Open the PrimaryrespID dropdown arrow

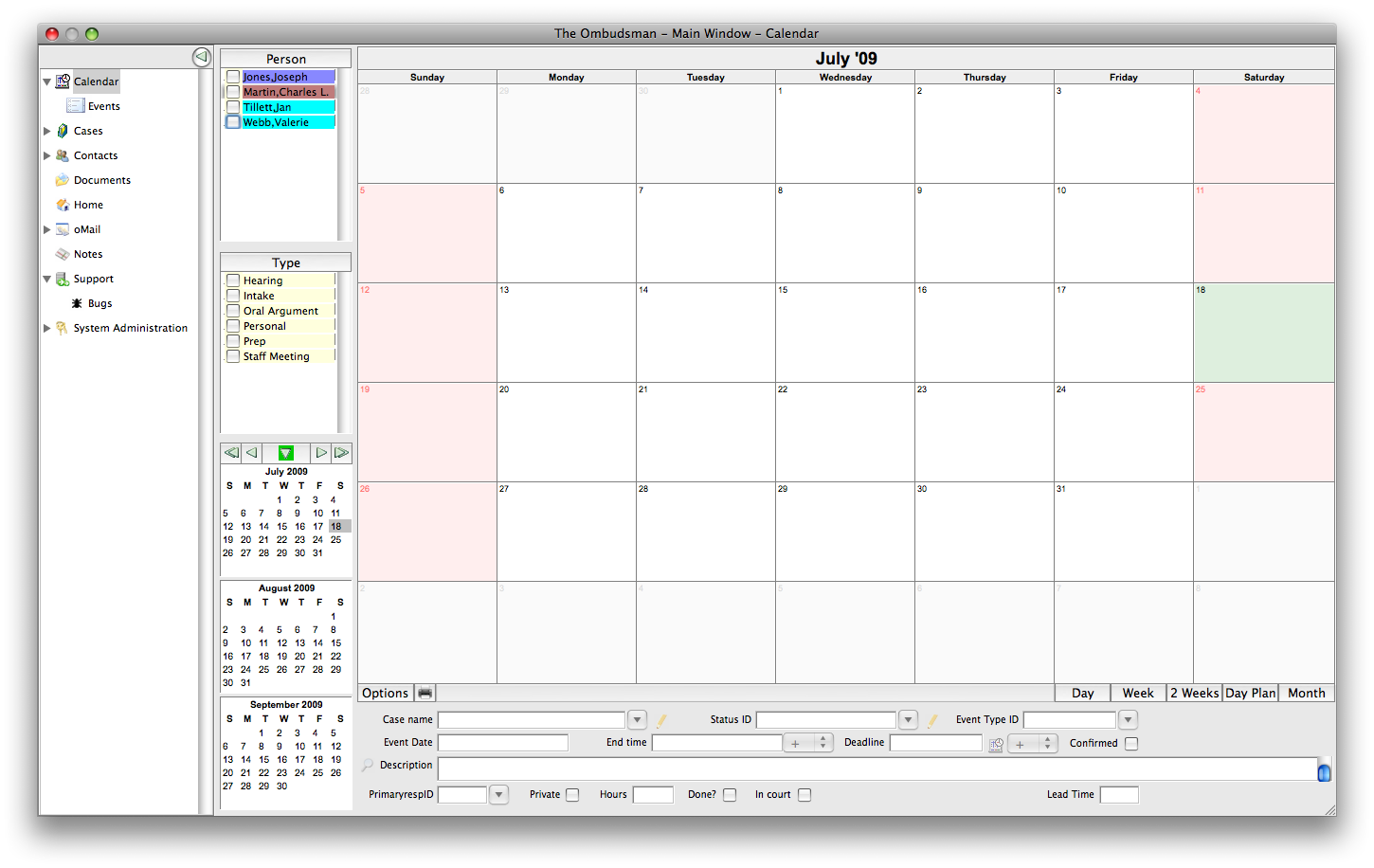coord(499,795)
